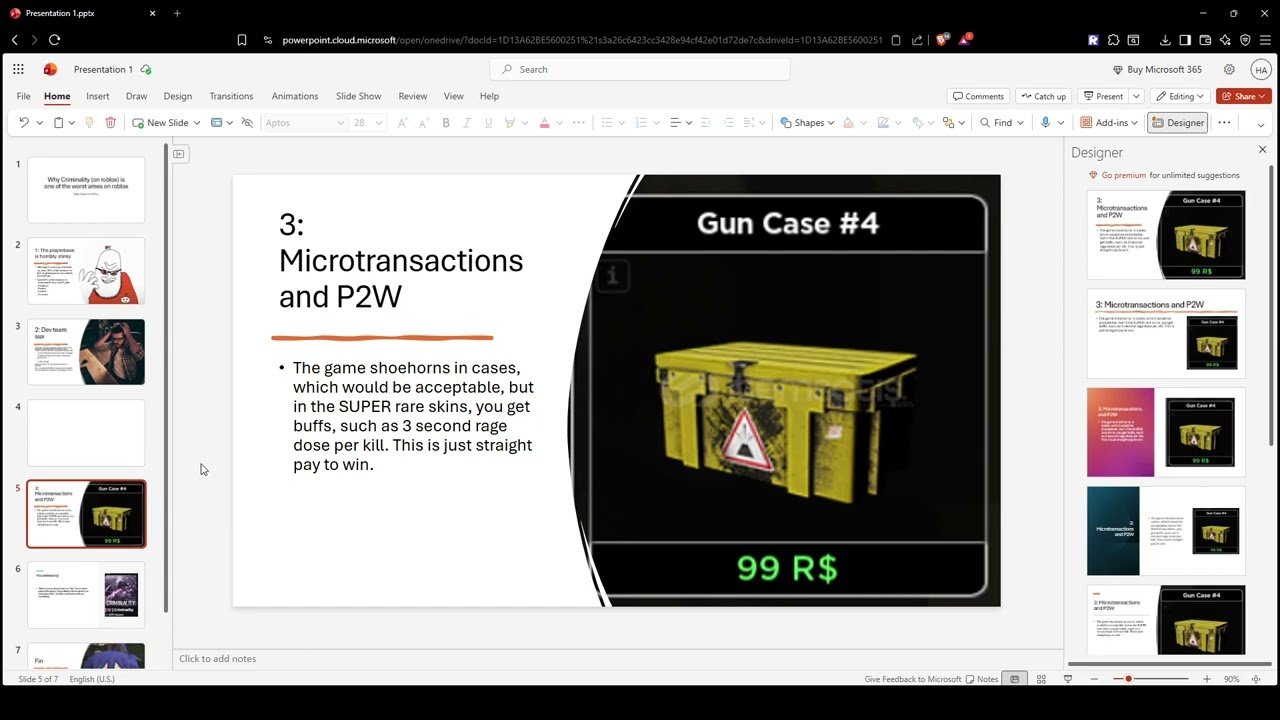Click the Comments button
The width and height of the screenshot is (1280, 720).
978,96
